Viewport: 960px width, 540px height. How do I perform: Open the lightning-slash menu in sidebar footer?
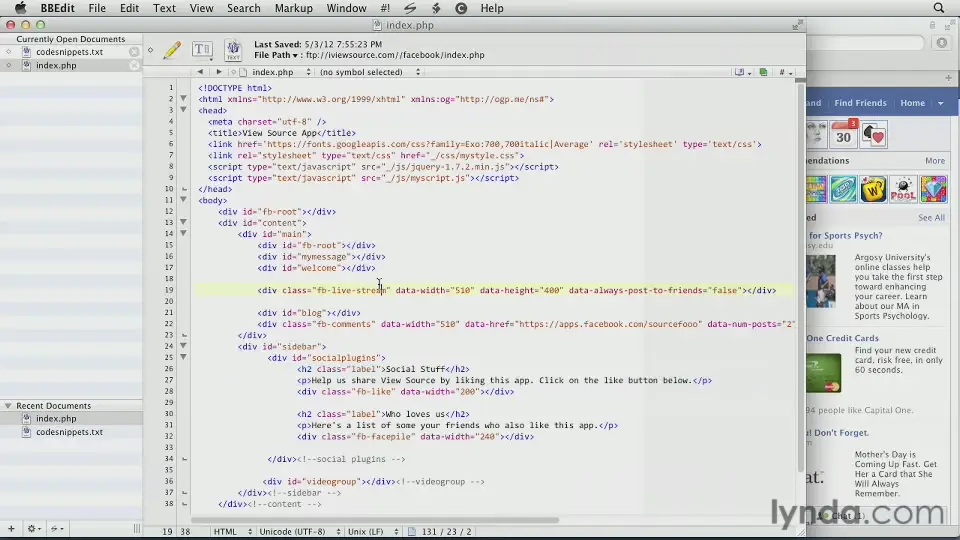57,528
